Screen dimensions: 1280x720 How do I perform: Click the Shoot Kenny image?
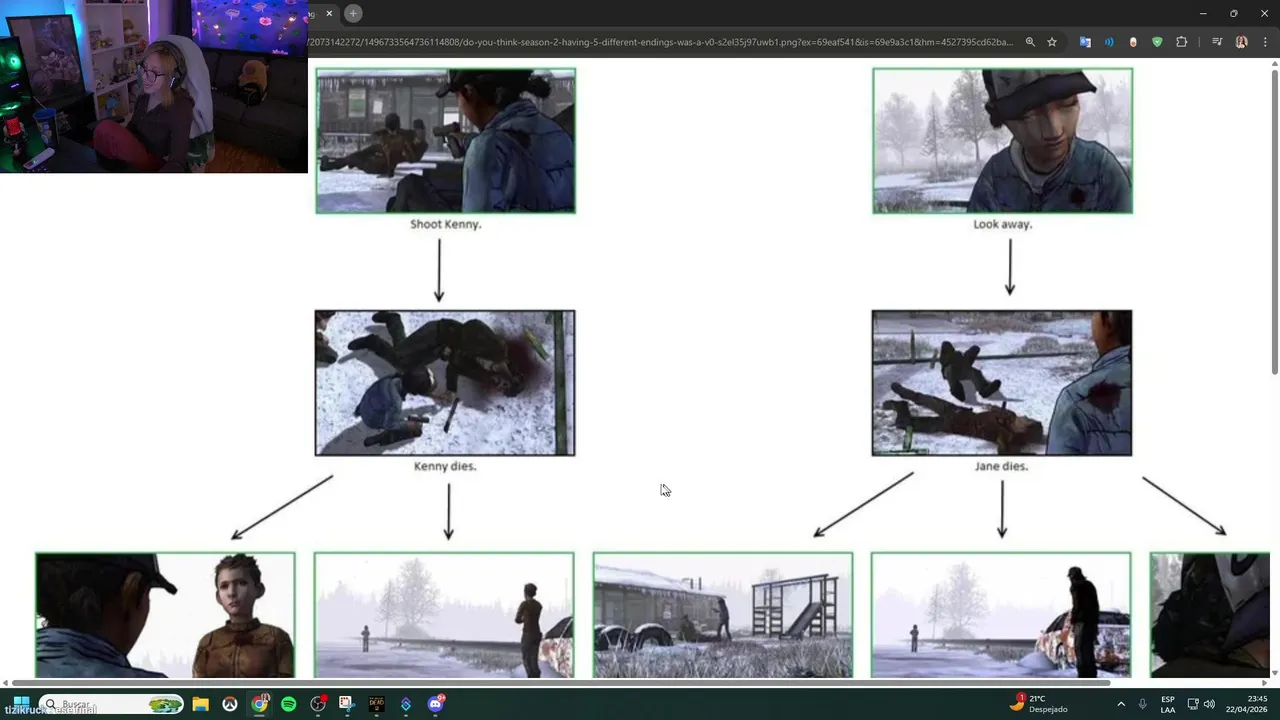coord(445,141)
